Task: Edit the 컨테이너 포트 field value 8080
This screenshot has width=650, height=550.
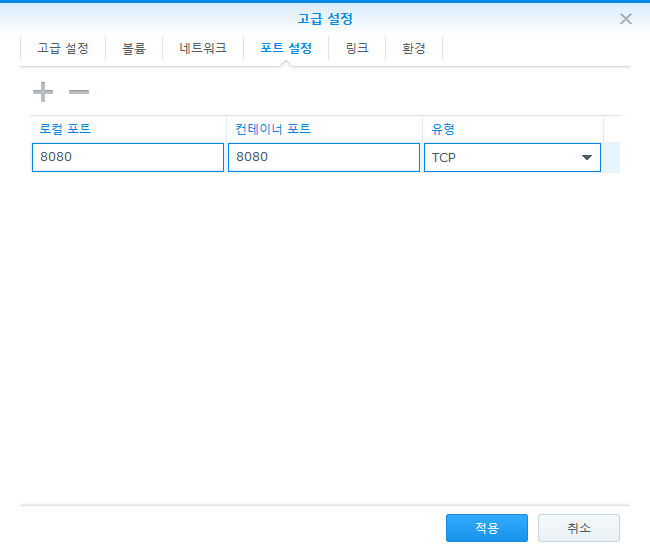Action: (x=324, y=157)
